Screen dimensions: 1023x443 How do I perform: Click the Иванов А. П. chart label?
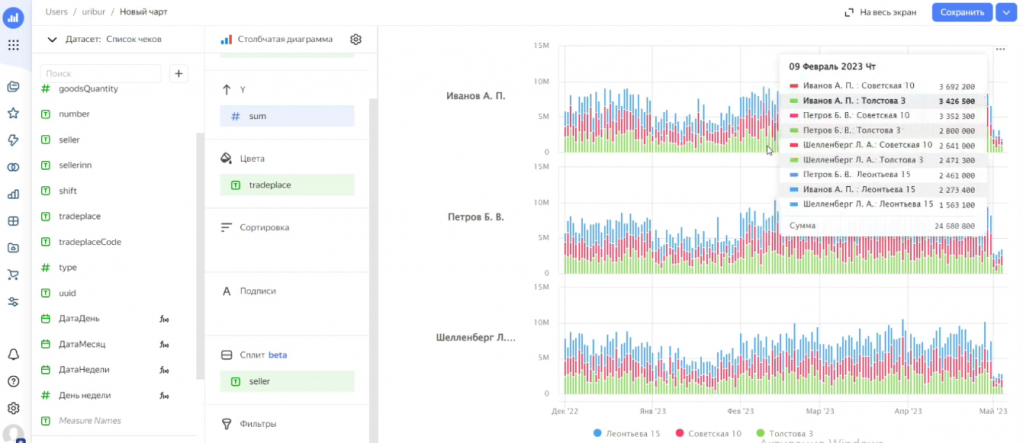[476, 96]
